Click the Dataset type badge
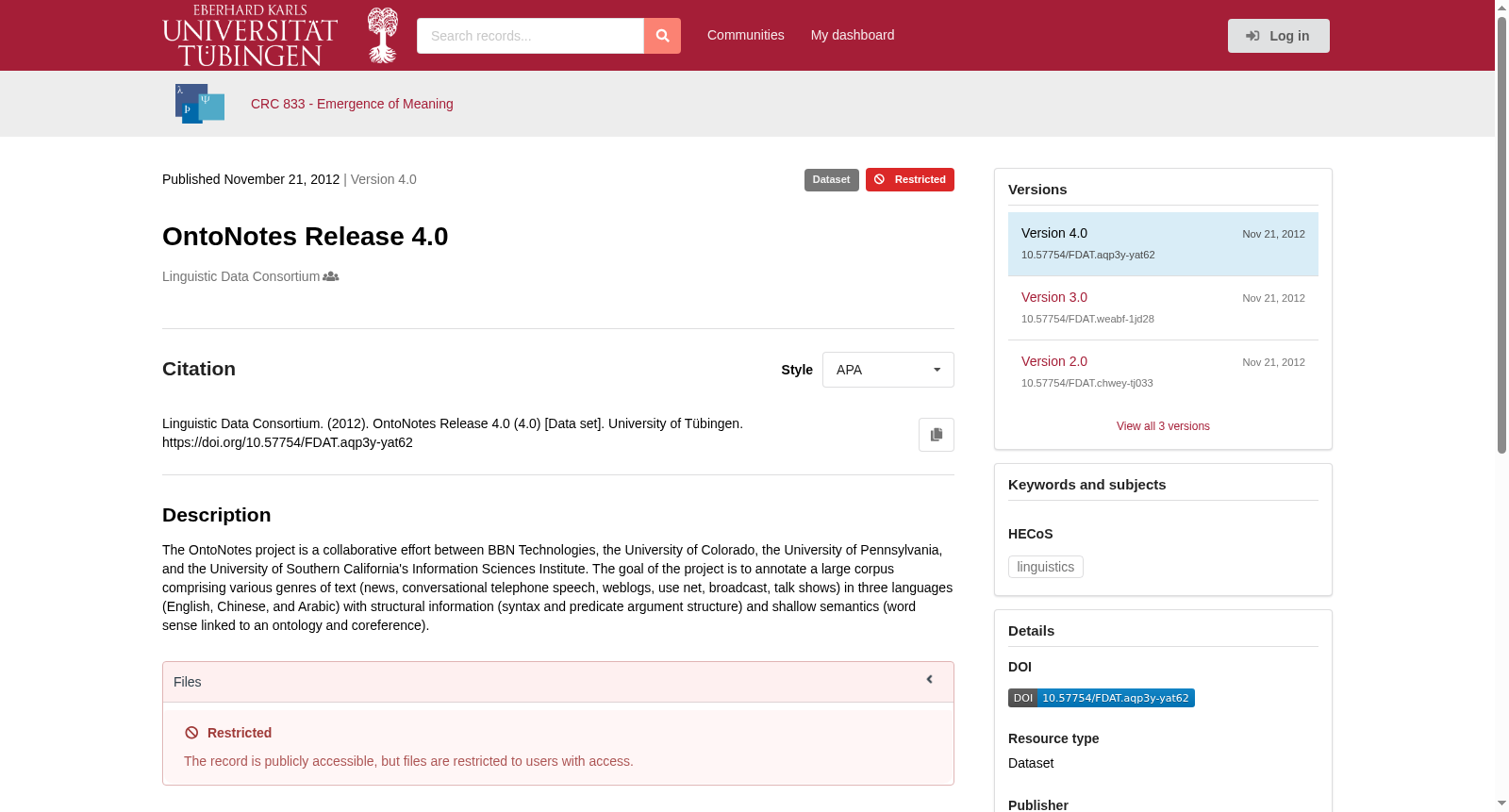The image size is (1509, 812). pos(832,179)
